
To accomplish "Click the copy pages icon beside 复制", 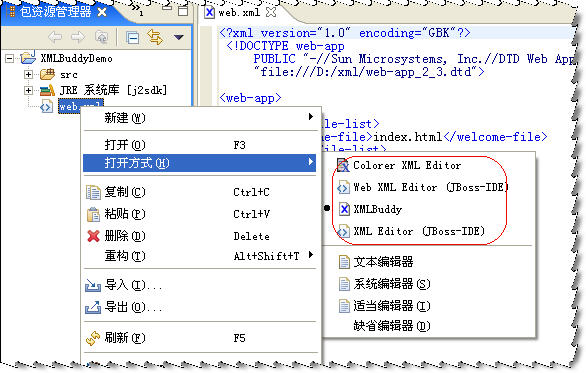I will [93, 192].
